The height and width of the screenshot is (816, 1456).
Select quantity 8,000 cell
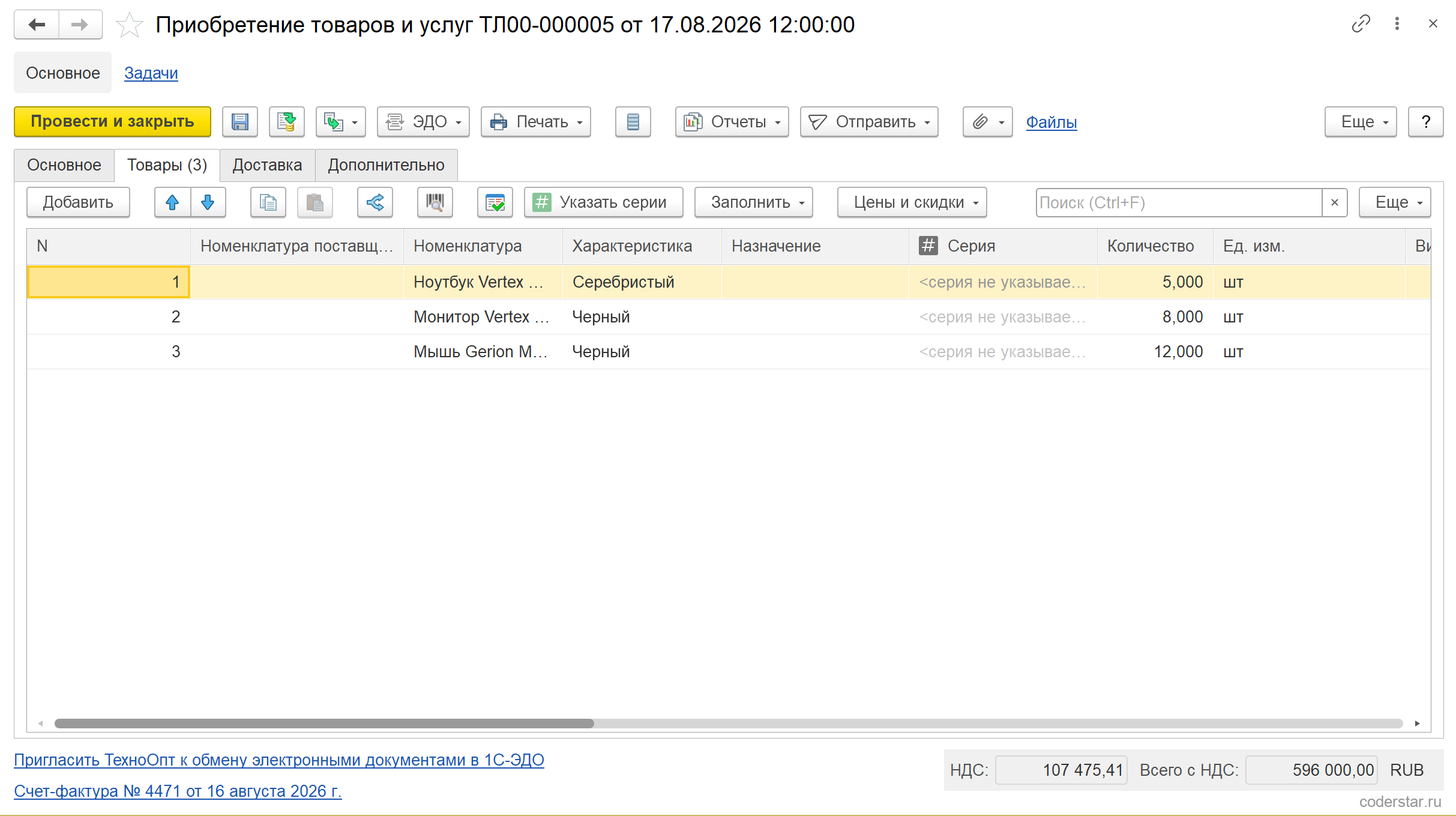tap(1155, 317)
